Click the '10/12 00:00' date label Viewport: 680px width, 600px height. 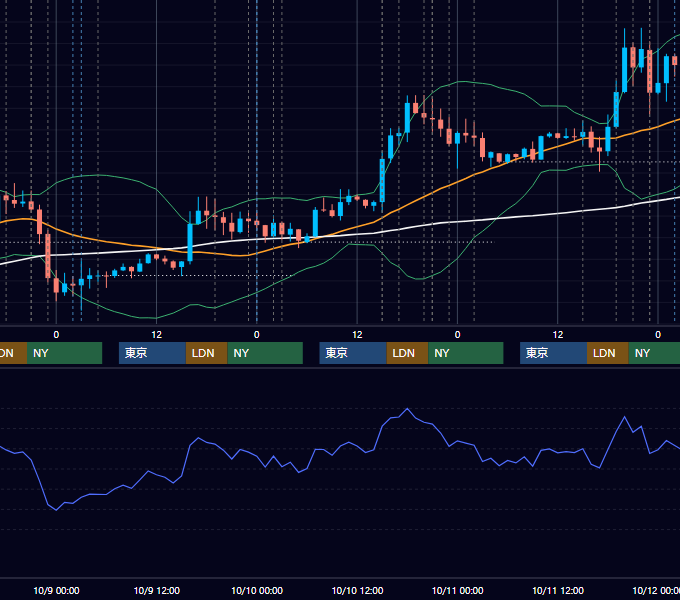tap(656, 590)
